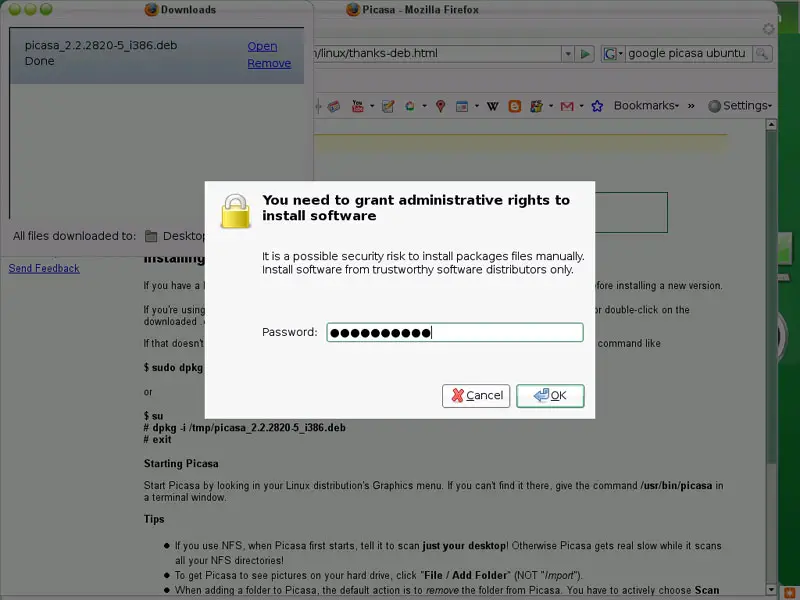Open the toolbar Settings menu

coord(740,106)
